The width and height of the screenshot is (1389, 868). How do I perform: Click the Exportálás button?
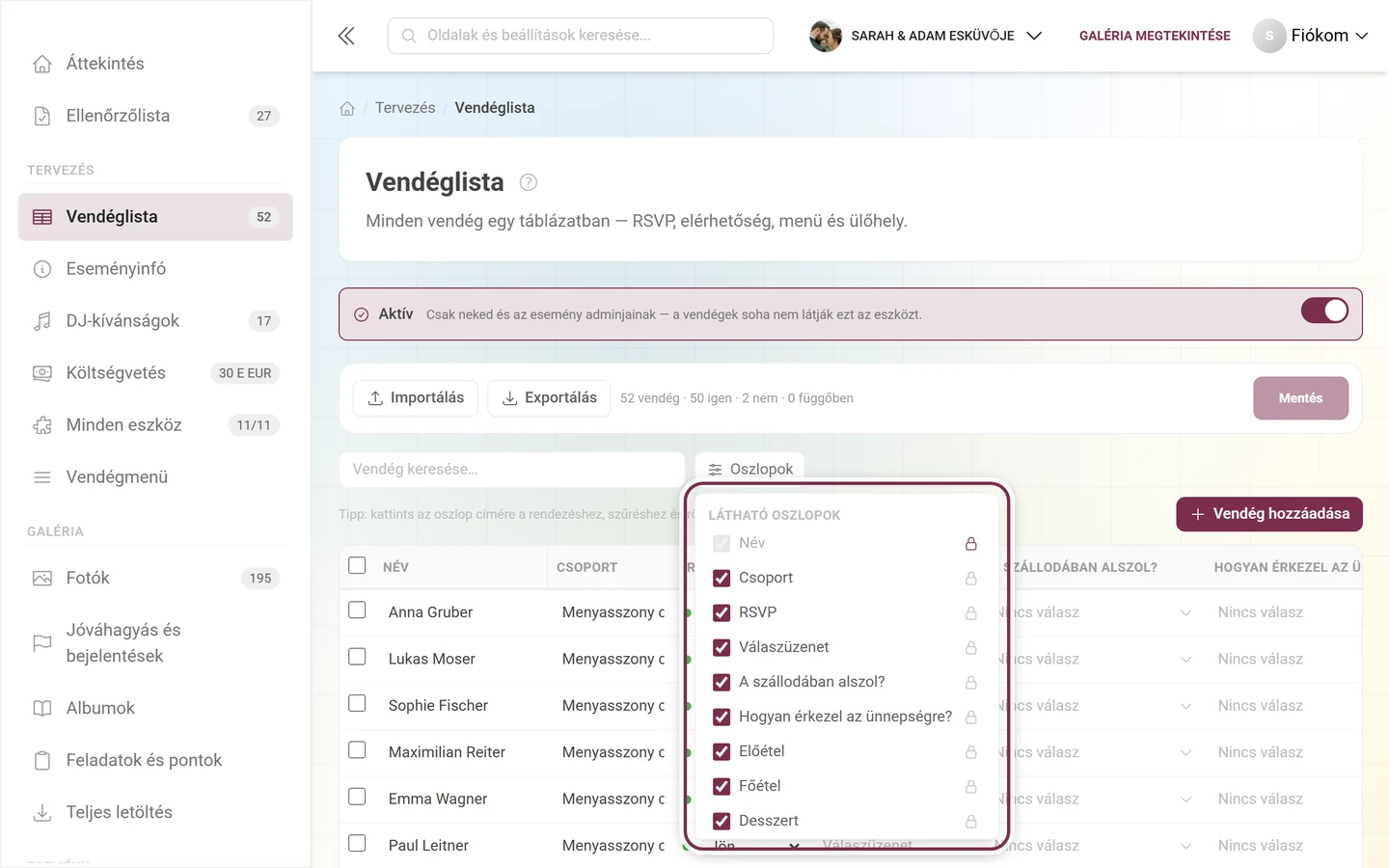pos(549,398)
